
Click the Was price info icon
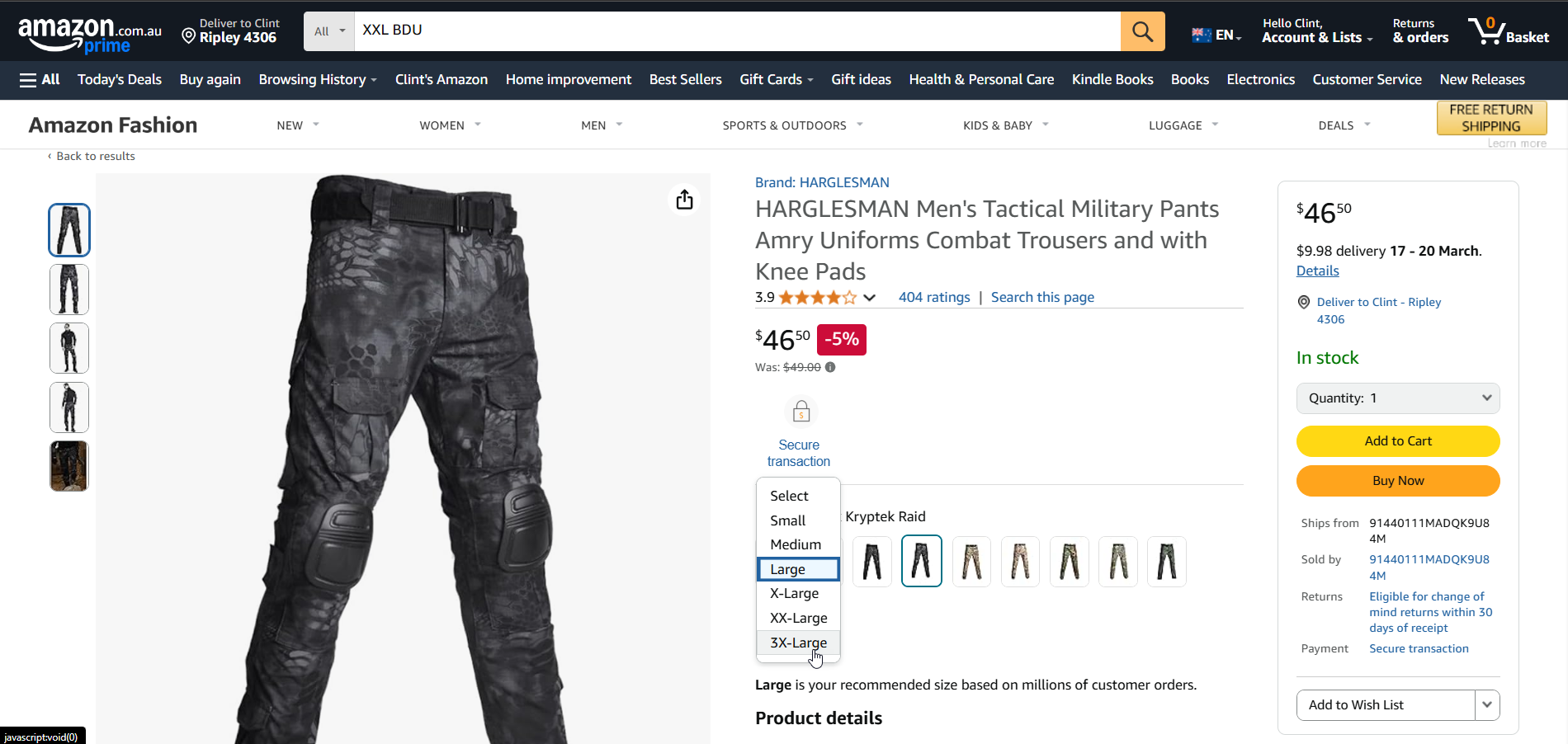tap(830, 367)
